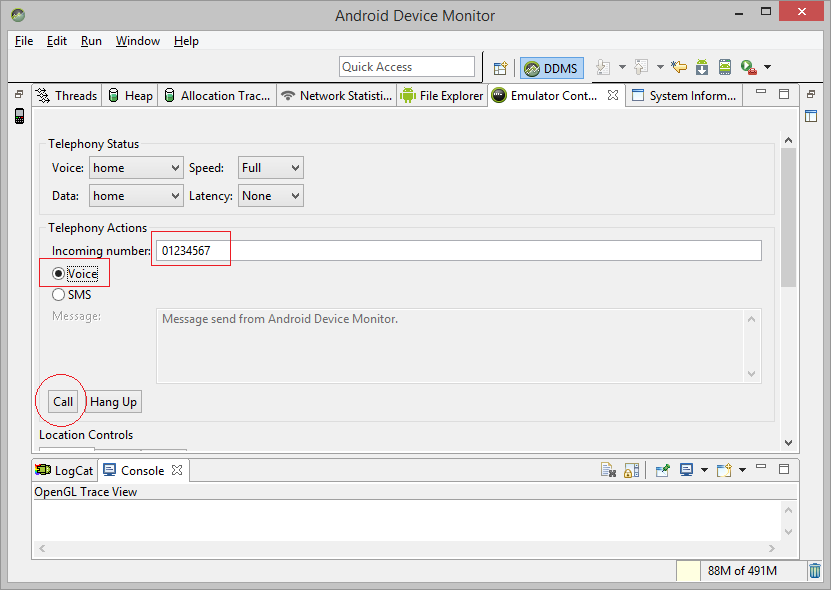Click the Message text area

pyautogui.click(x=458, y=346)
